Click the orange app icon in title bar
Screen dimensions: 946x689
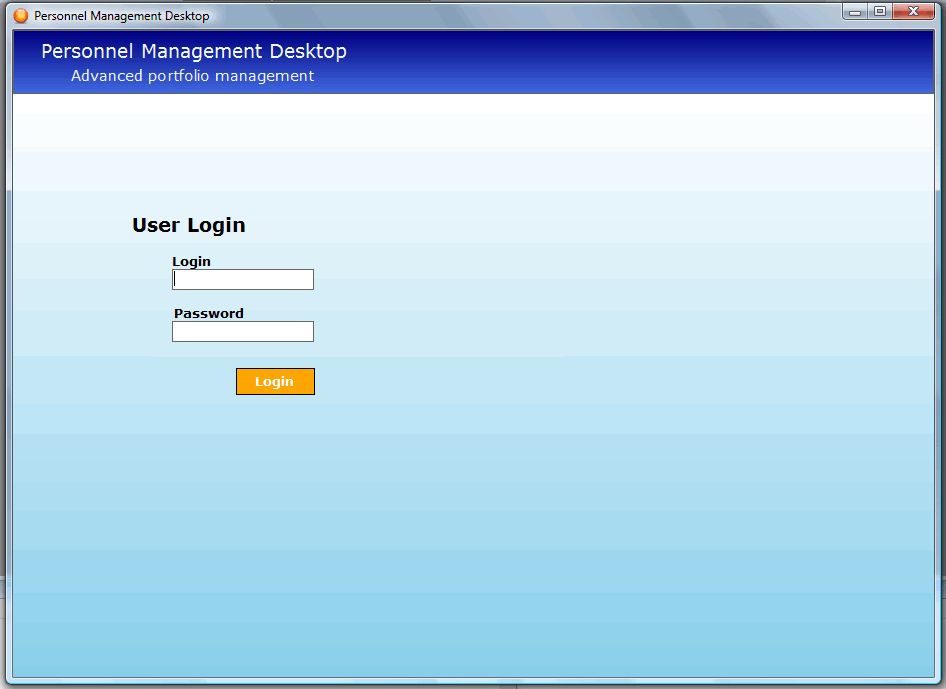click(21, 15)
